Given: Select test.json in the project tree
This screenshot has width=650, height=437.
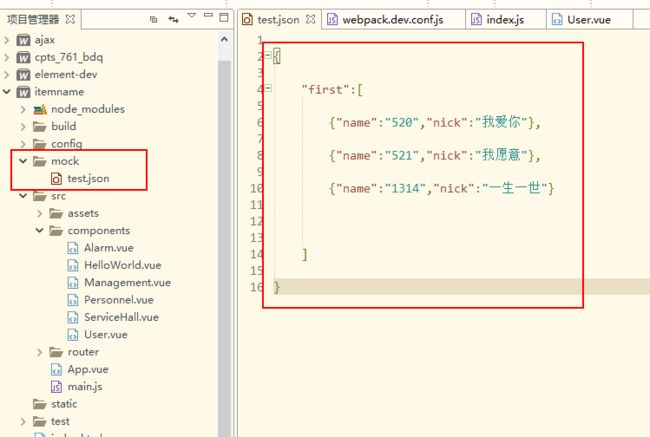Looking at the screenshot, I should (x=88, y=179).
